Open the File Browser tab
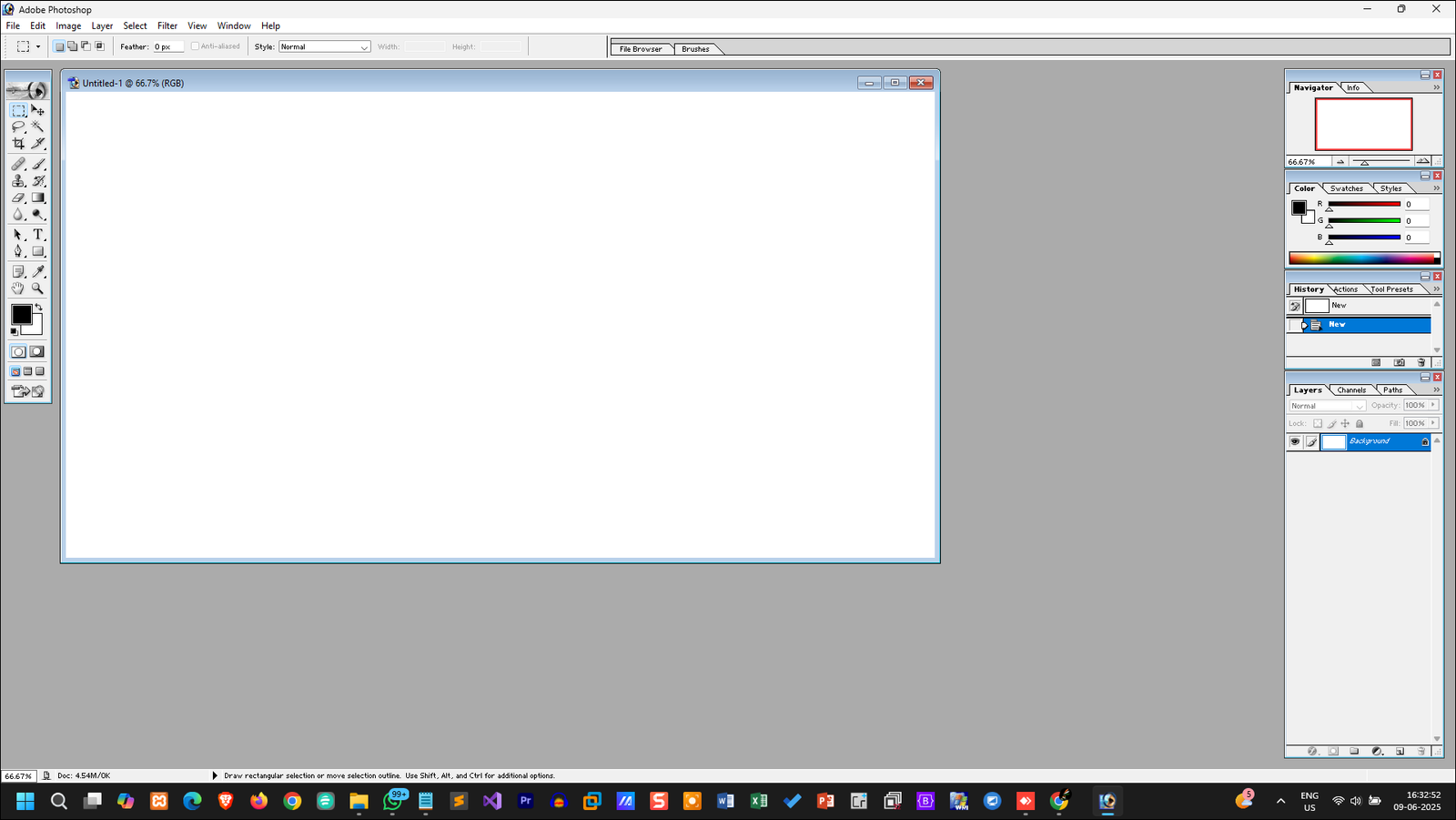 click(x=641, y=49)
